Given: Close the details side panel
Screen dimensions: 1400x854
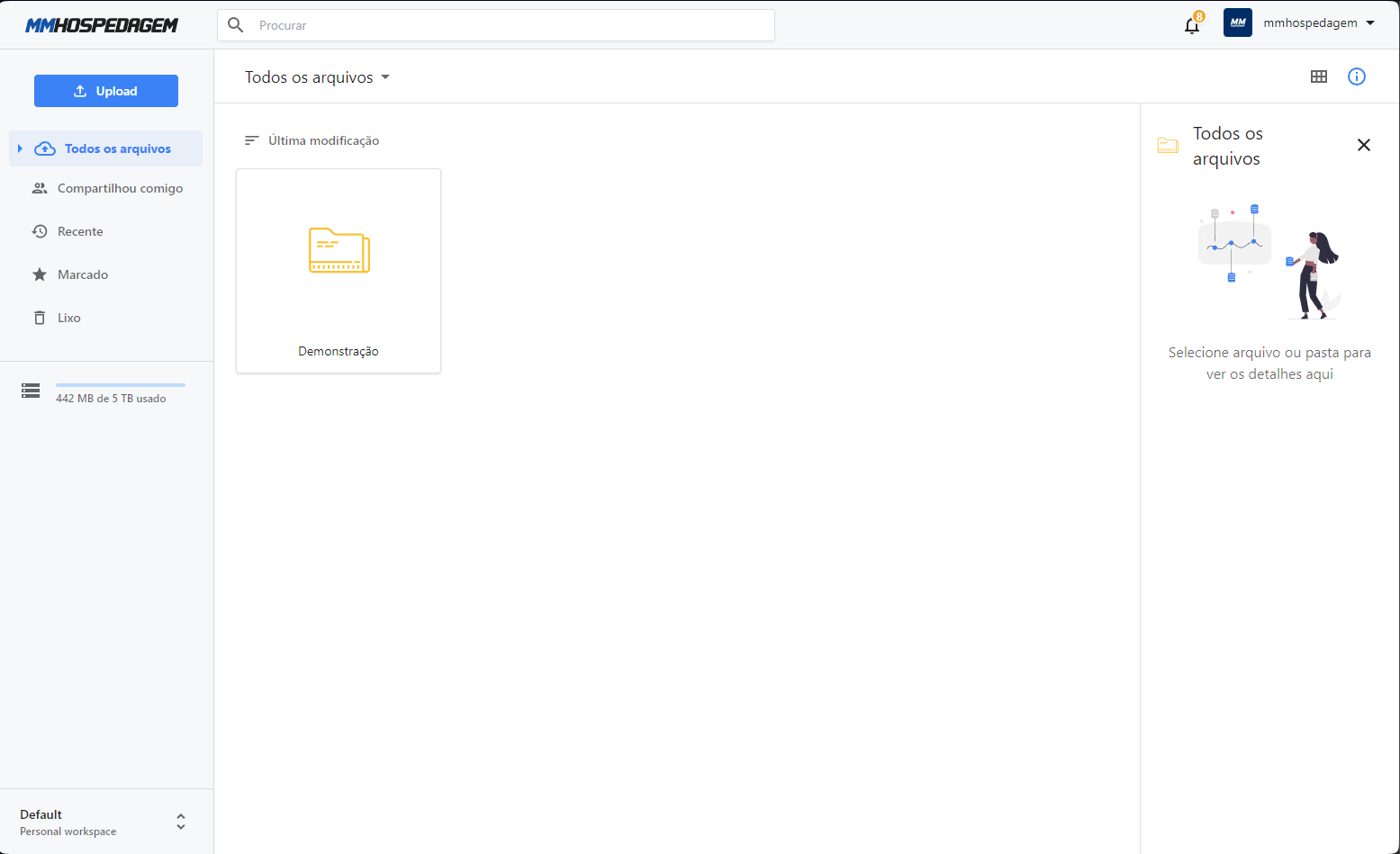Looking at the screenshot, I should [1364, 145].
